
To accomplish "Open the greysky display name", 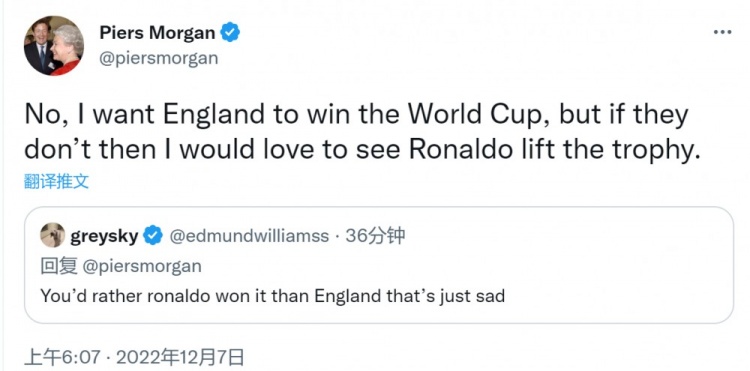I will click(x=104, y=236).
